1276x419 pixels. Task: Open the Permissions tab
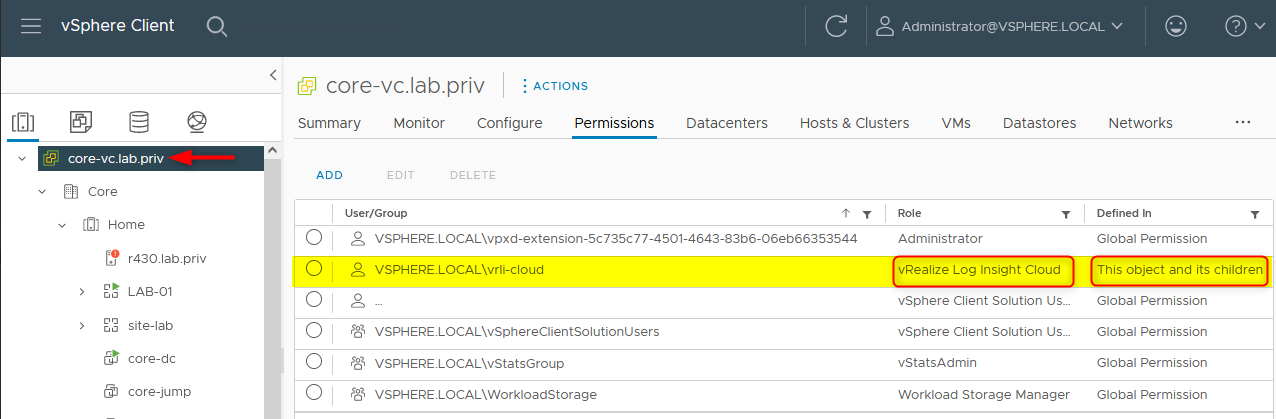pyautogui.click(x=614, y=123)
